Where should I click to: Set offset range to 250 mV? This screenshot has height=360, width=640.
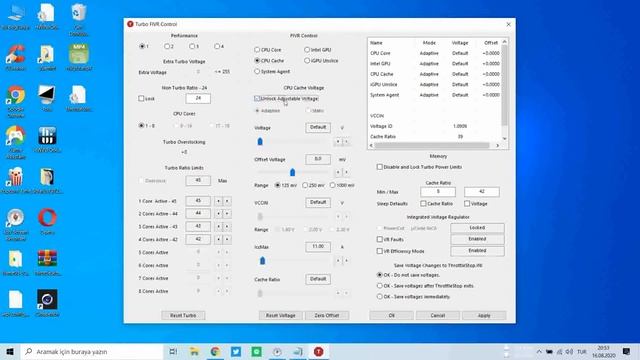tap(305, 185)
